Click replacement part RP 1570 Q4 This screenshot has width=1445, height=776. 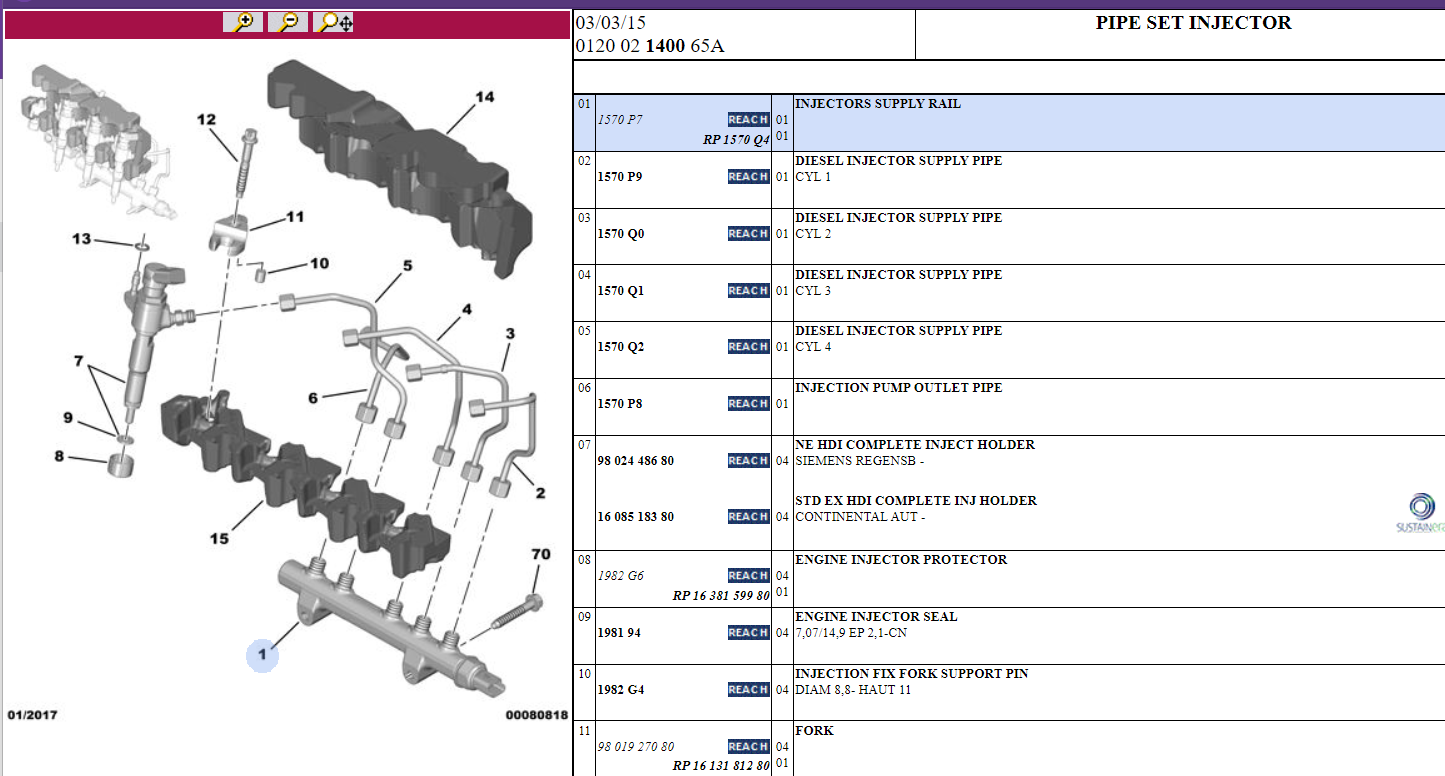(736, 140)
